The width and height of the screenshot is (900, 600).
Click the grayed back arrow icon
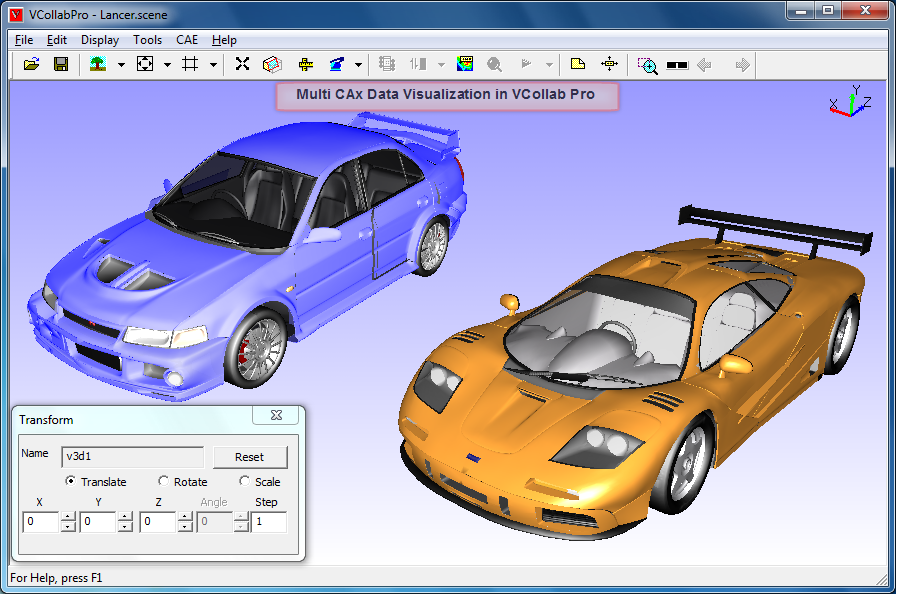704,64
